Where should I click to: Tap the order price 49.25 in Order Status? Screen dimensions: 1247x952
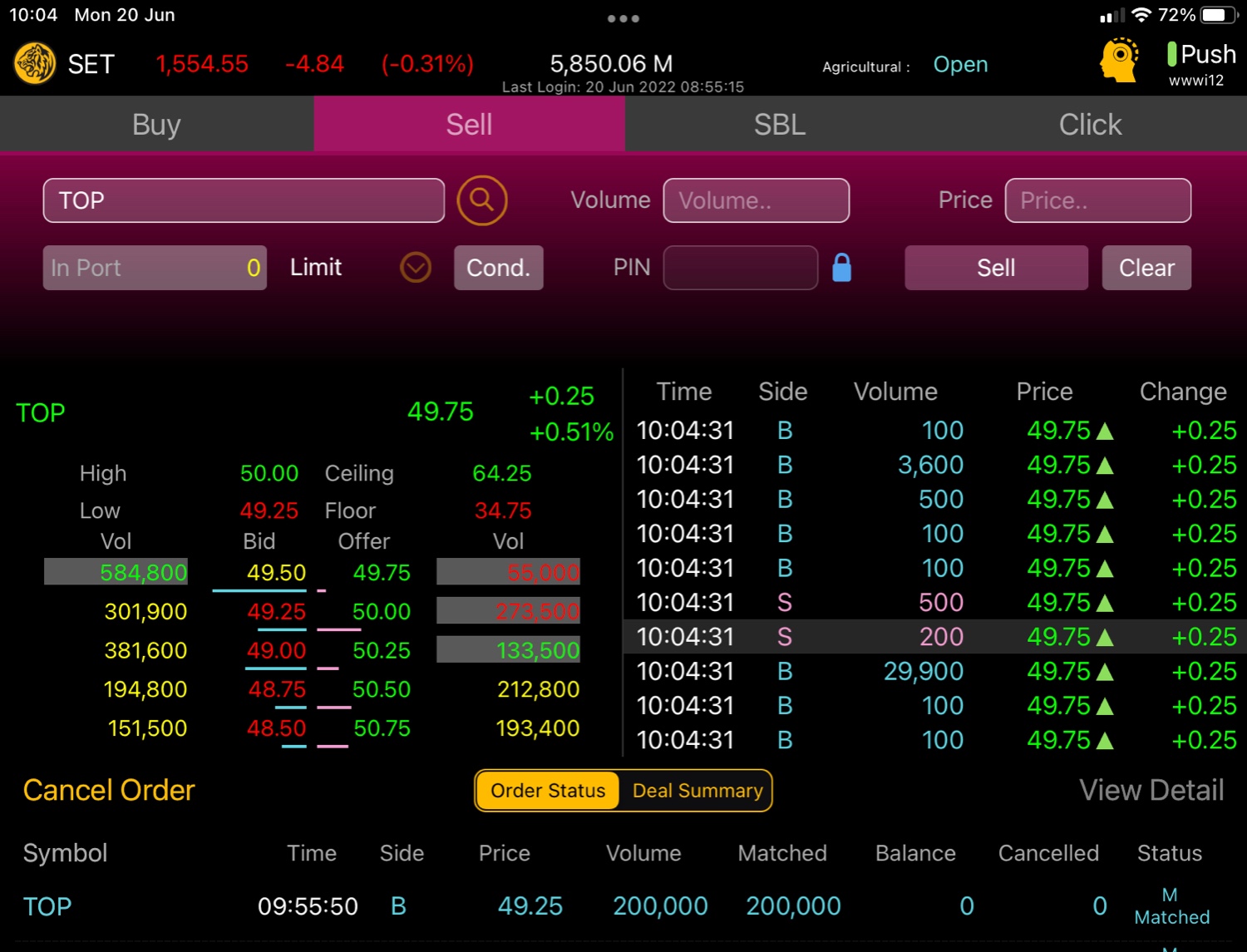[530, 906]
